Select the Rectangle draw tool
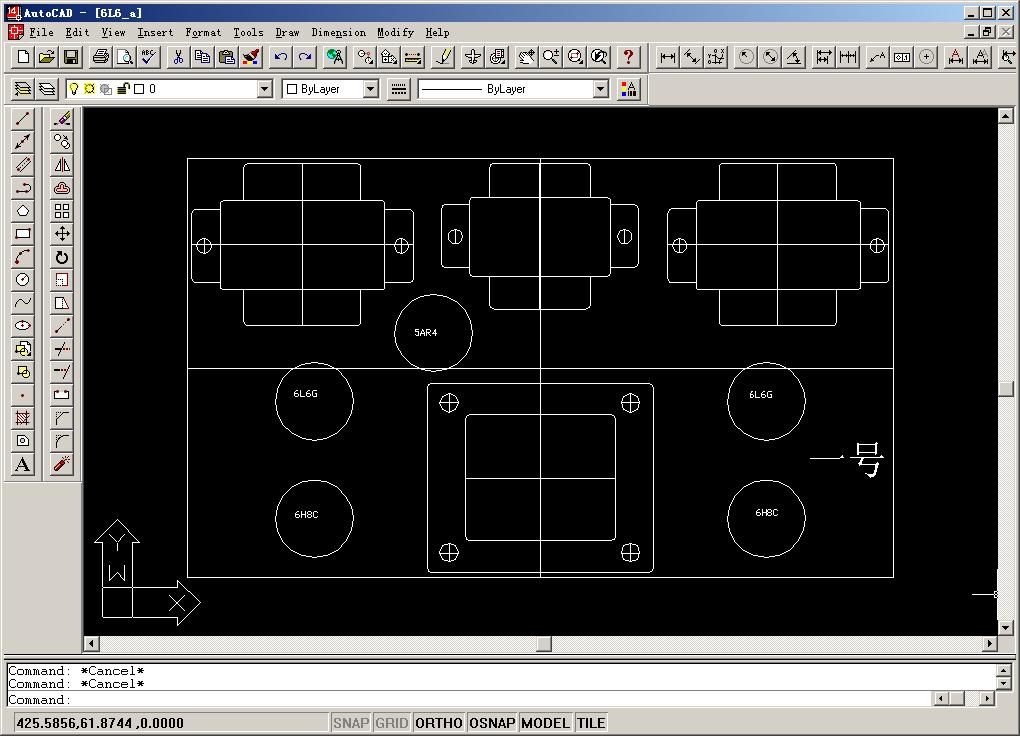 (23, 234)
